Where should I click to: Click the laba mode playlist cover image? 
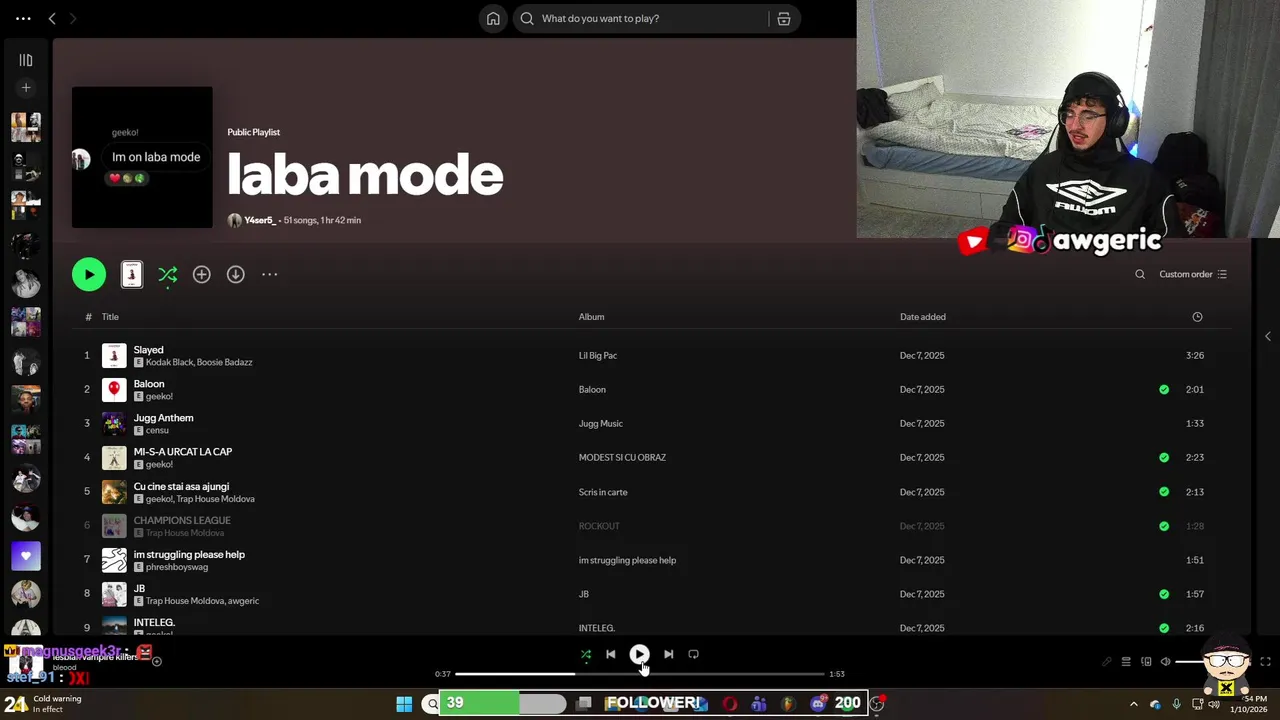(142, 157)
